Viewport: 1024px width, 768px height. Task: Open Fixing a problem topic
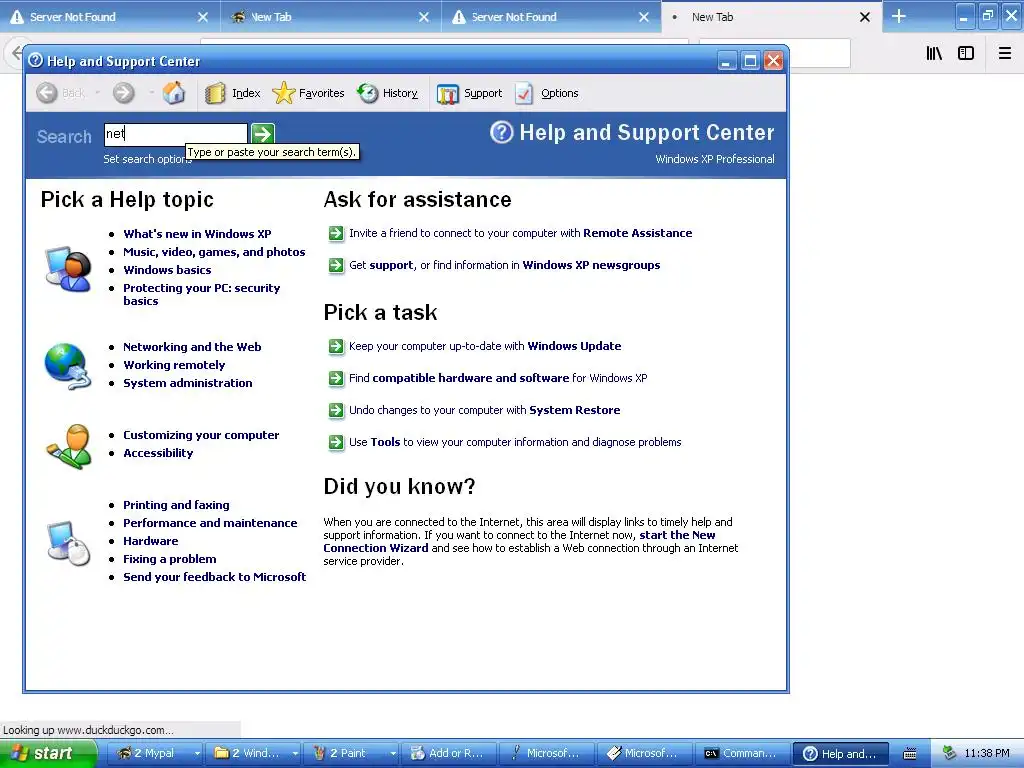point(170,559)
